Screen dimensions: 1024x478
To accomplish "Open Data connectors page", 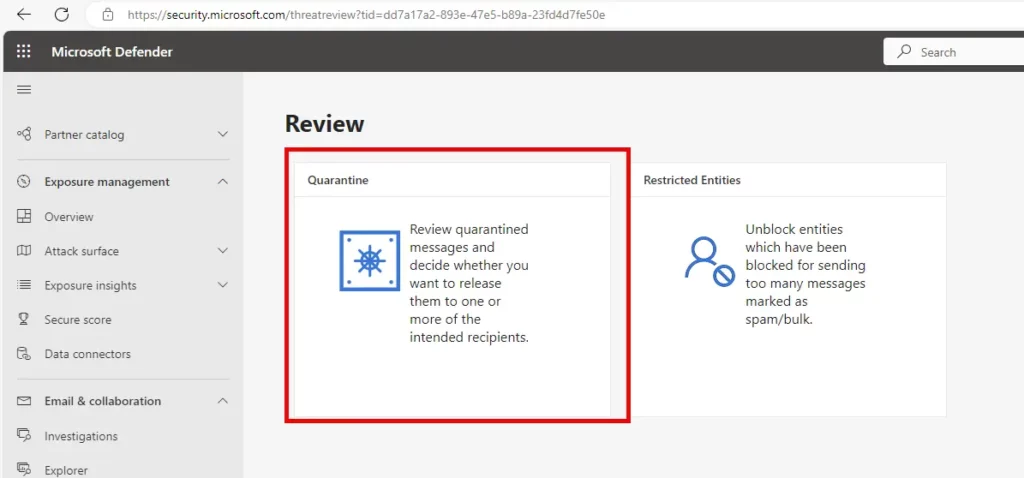I will (88, 354).
